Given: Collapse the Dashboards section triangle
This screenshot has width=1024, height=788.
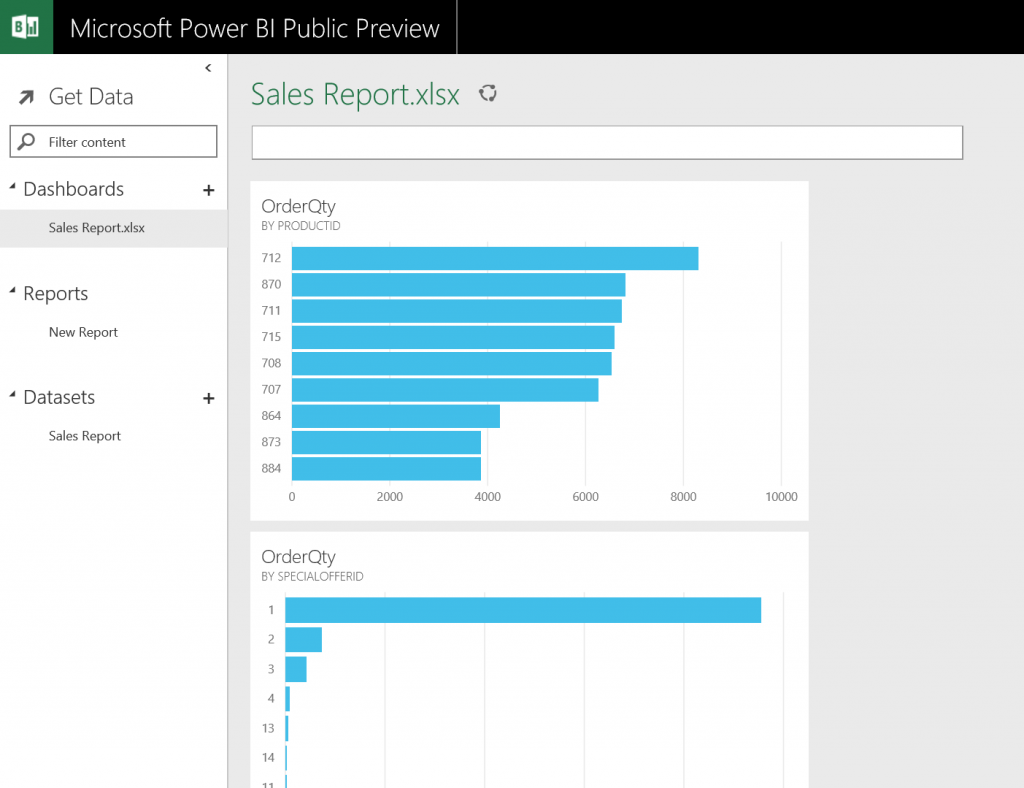Looking at the screenshot, I should [x=13, y=188].
